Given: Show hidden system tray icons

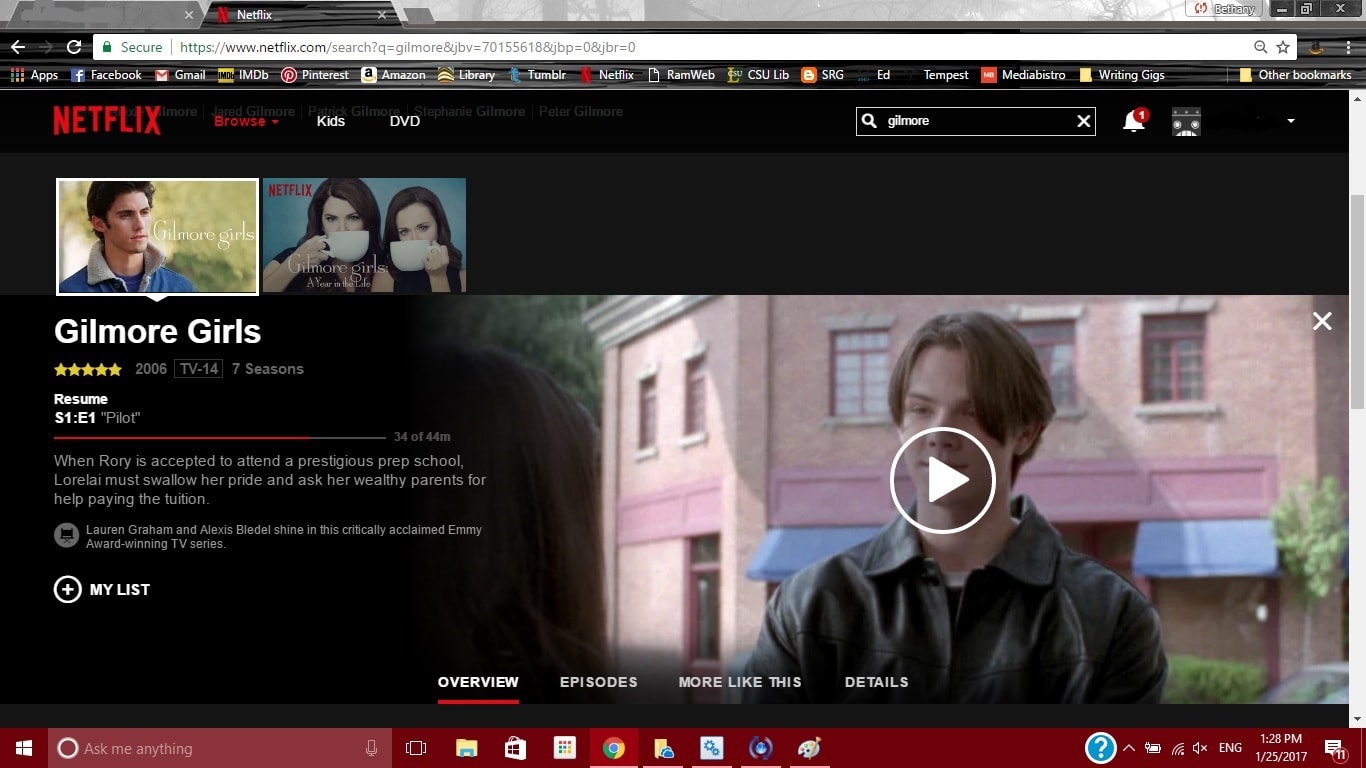Looking at the screenshot, I should click(x=1129, y=748).
